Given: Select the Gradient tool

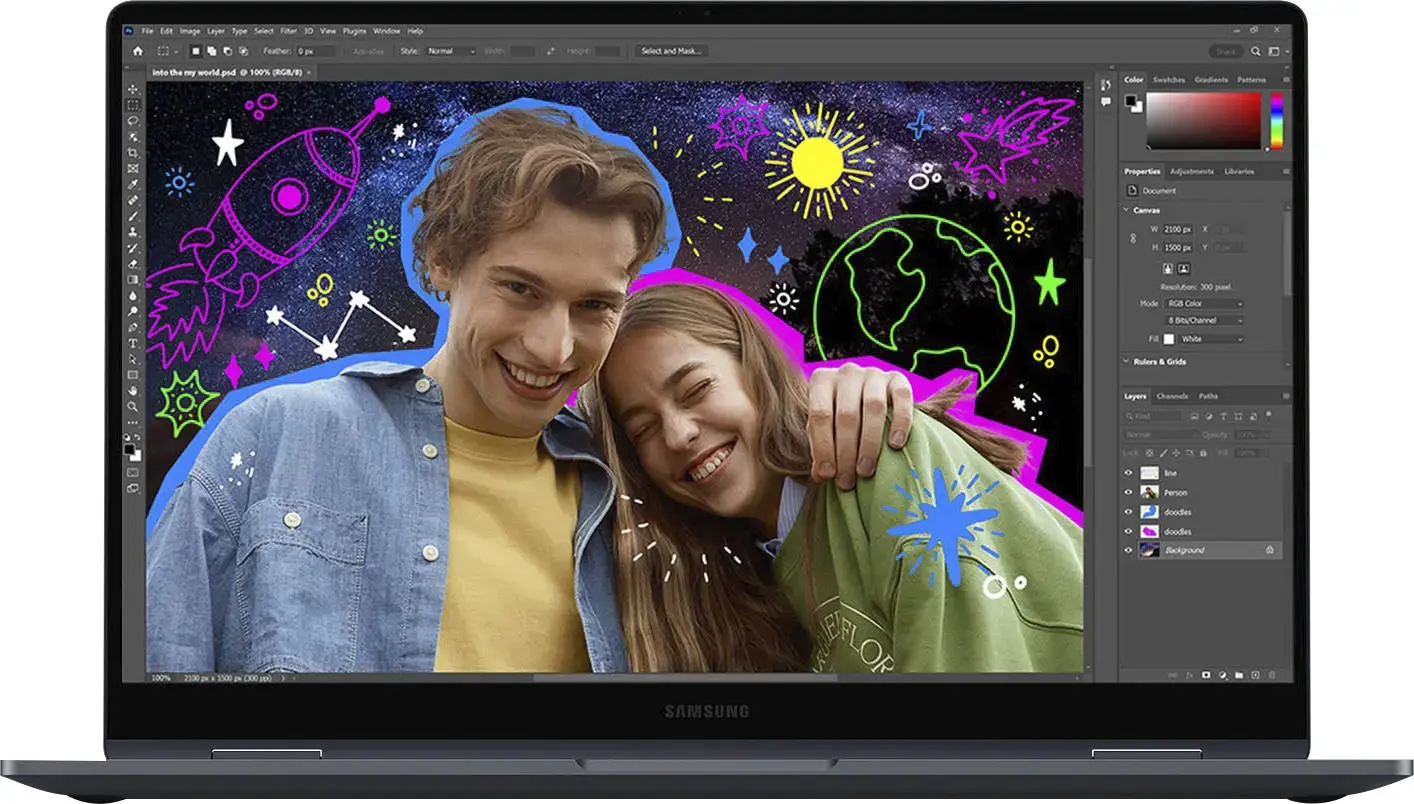Looking at the screenshot, I should 134,279.
